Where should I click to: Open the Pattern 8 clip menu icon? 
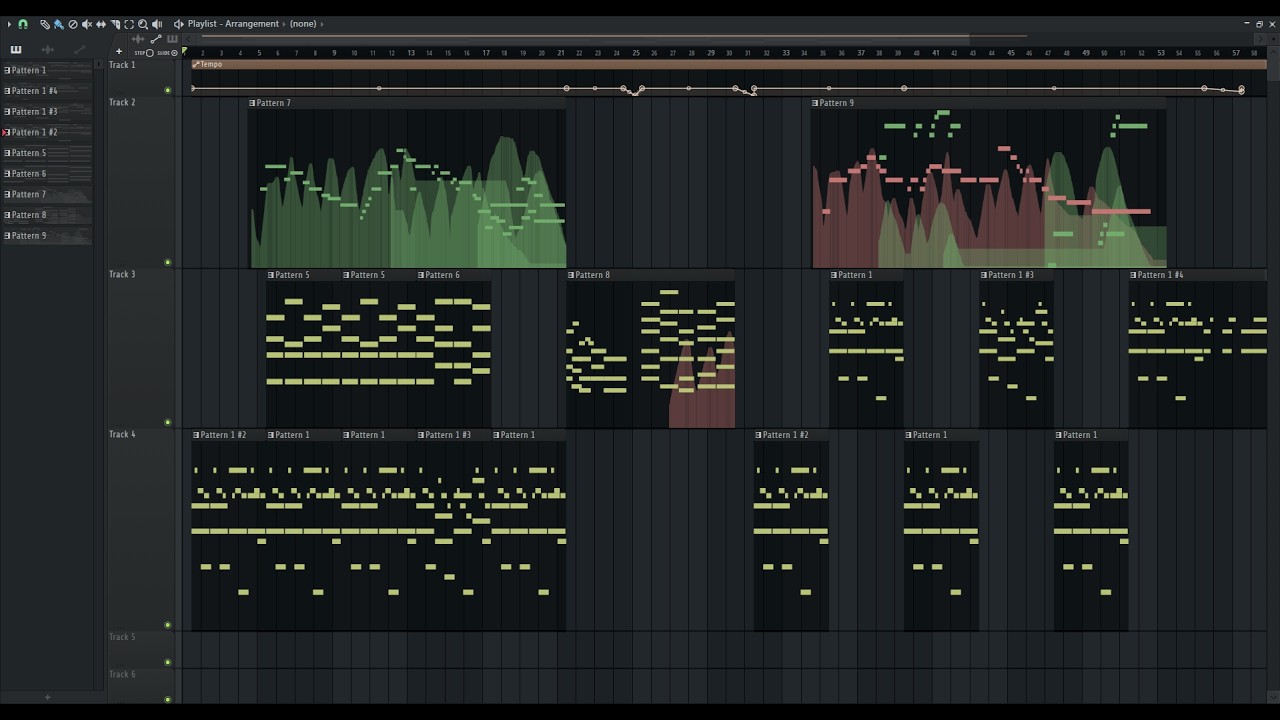click(x=571, y=275)
